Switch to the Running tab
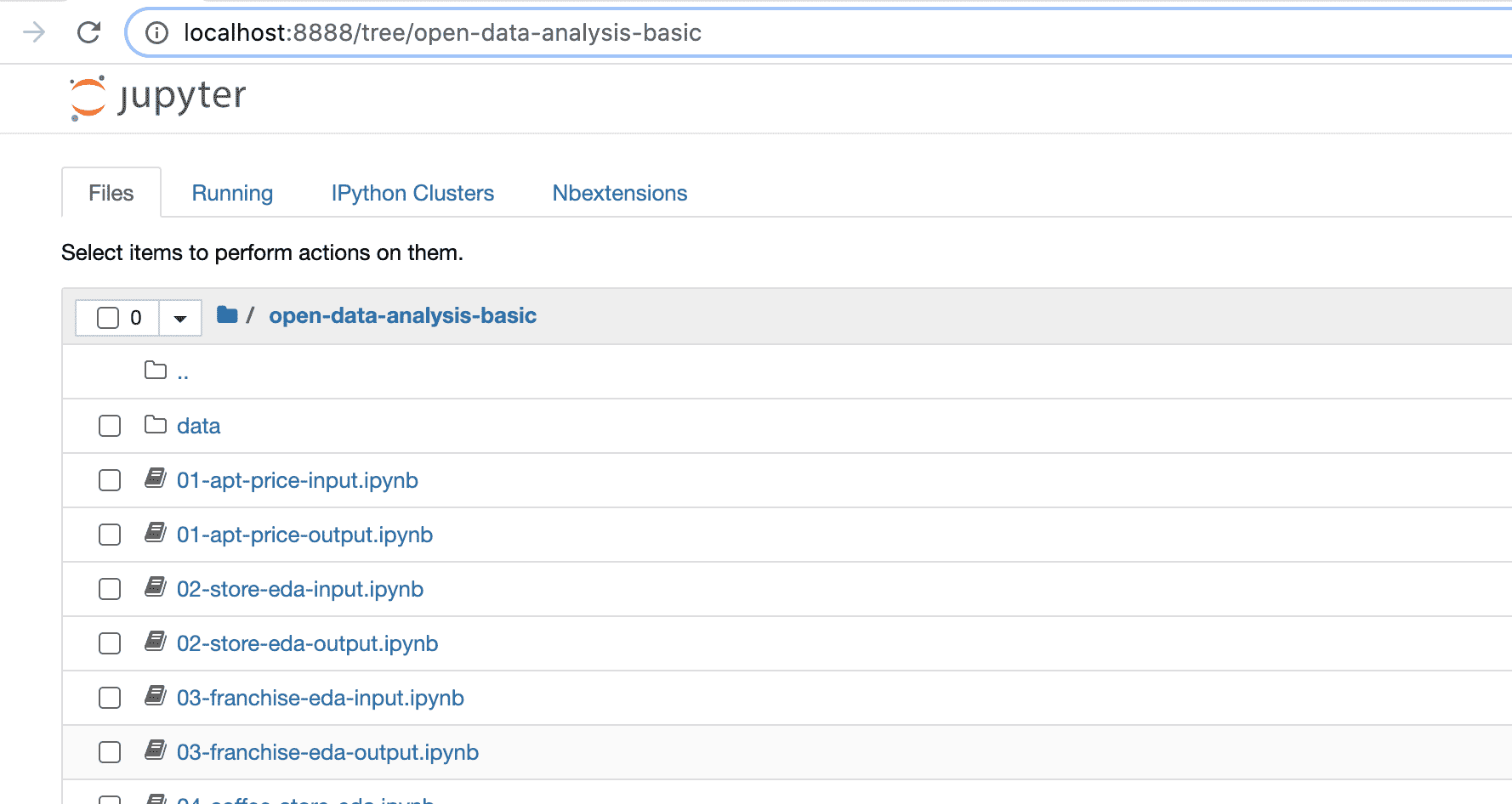1512x804 pixels. [232, 193]
